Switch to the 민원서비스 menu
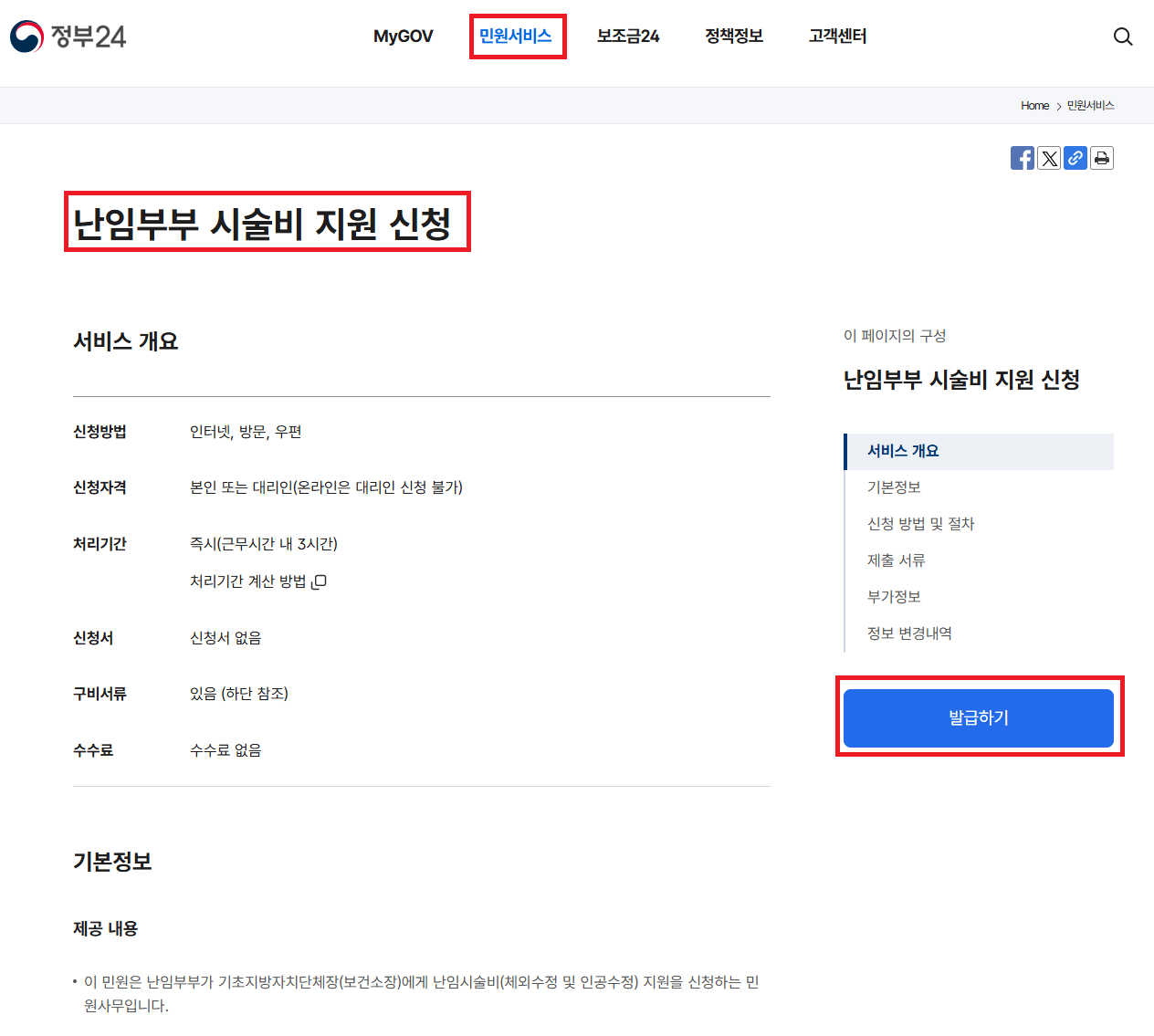 [518, 36]
